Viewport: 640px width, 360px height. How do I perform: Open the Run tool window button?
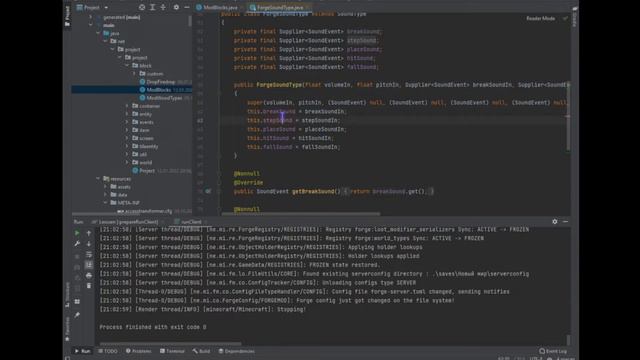82,351
